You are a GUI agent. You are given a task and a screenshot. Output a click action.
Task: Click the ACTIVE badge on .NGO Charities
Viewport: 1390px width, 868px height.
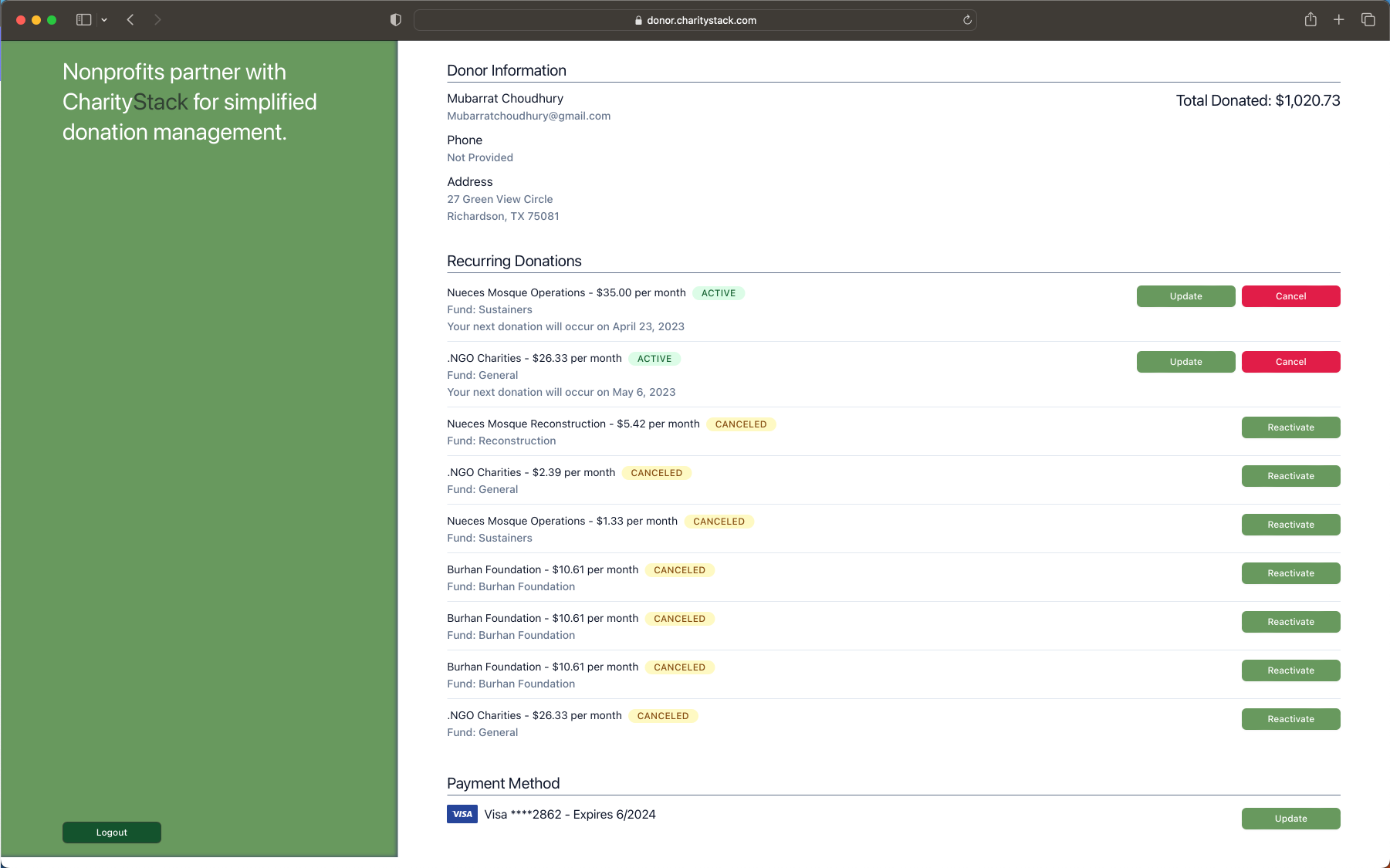click(654, 359)
